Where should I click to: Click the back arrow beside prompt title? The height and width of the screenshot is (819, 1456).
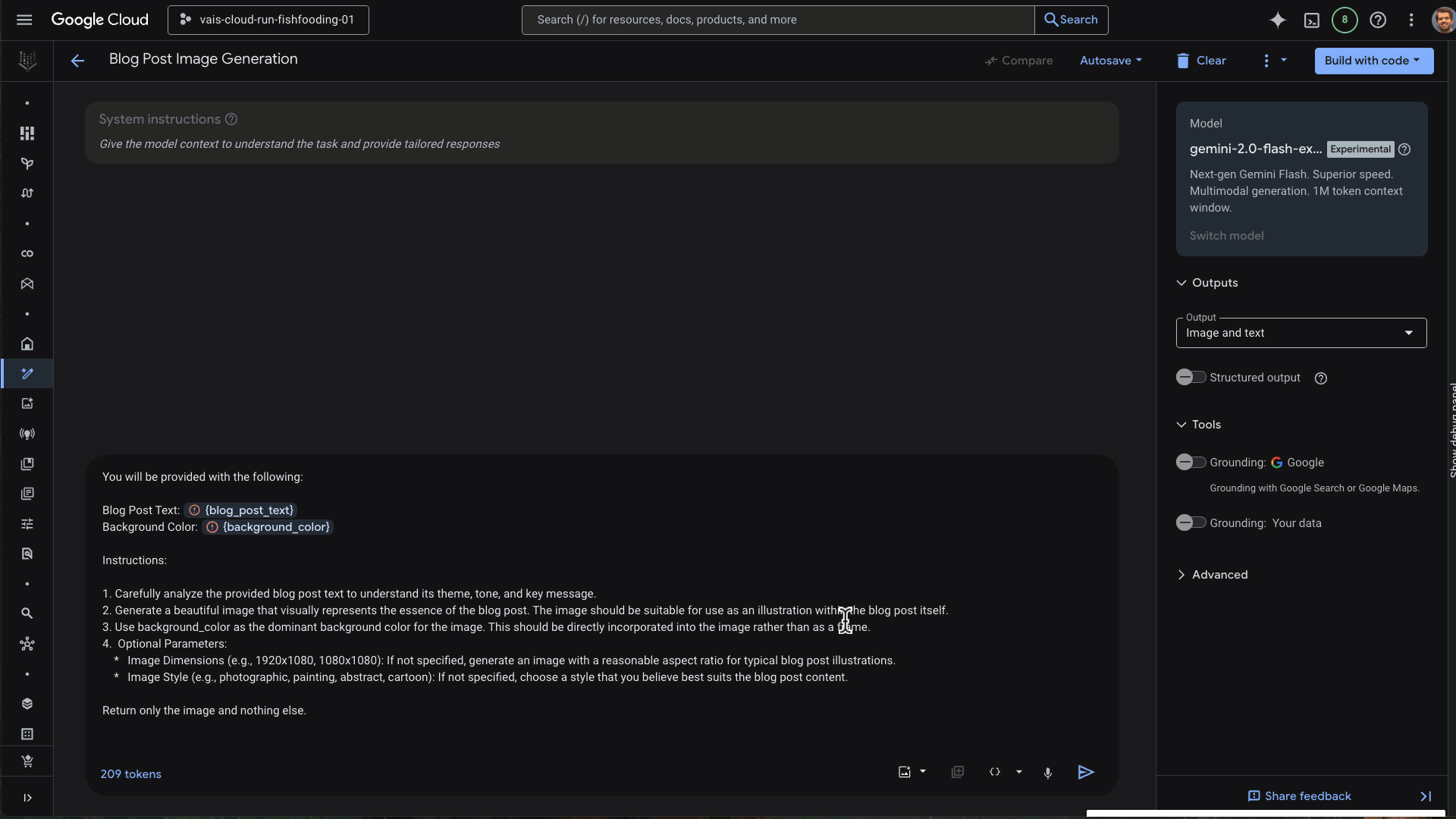pos(77,61)
